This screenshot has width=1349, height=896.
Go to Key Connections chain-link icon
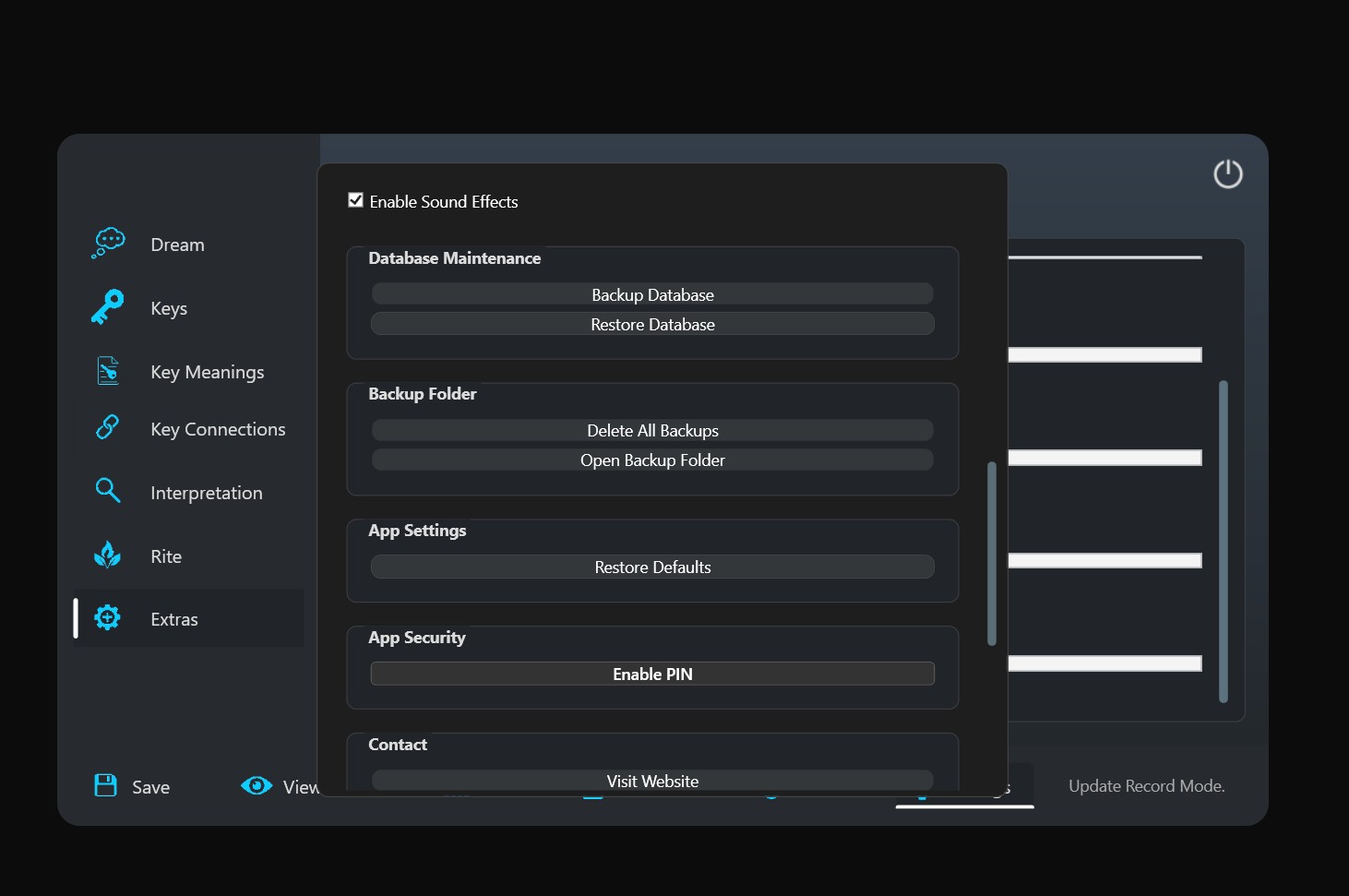coord(108,427)
